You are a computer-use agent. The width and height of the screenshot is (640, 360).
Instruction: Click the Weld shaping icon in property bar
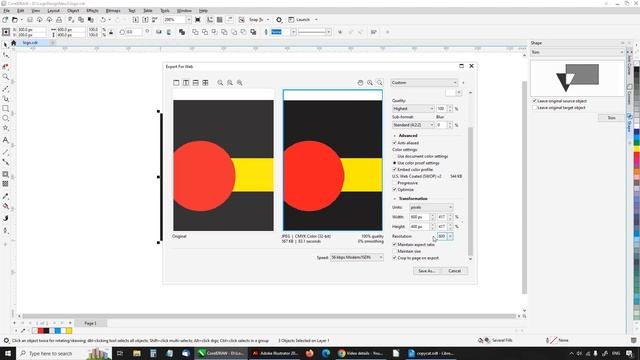(x=195, y=32)
